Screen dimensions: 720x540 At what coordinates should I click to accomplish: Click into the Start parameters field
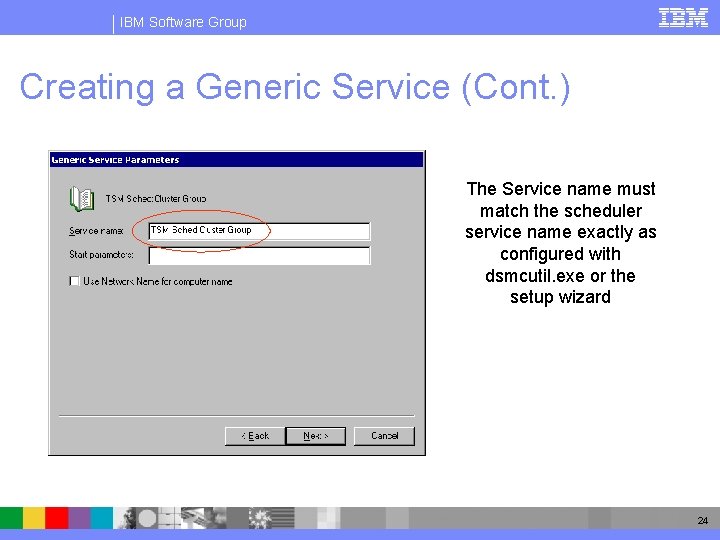click(x=259, y=256)
